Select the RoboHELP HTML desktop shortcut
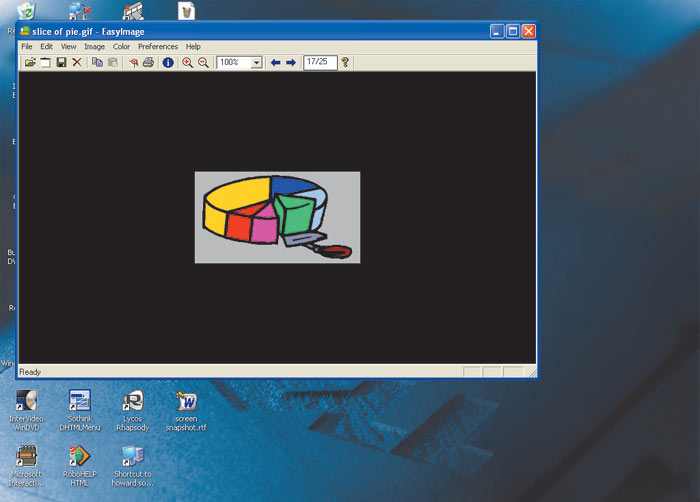700x502 pixels. pyautogui.click(x=78, y=463)
